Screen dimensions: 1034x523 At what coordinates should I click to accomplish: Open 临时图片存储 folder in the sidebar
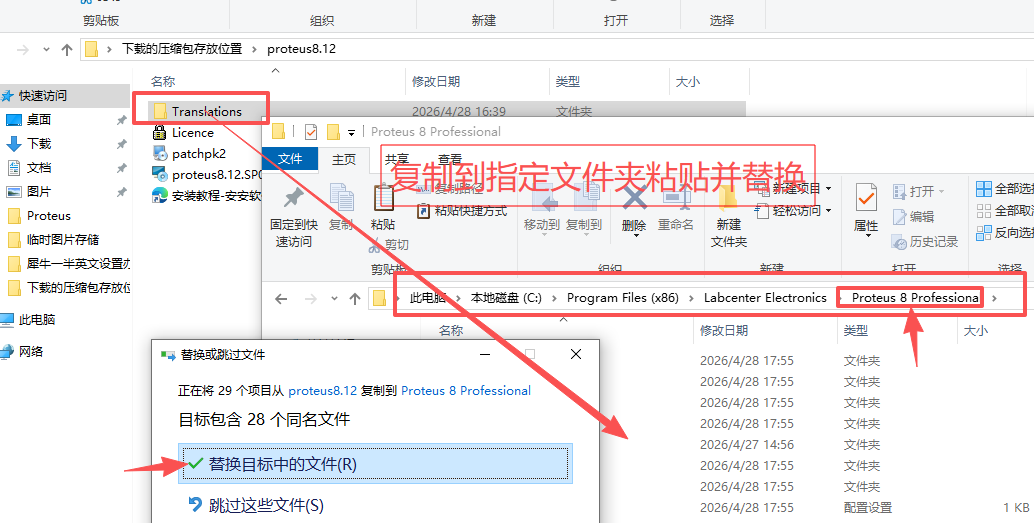tap(53, 239)
